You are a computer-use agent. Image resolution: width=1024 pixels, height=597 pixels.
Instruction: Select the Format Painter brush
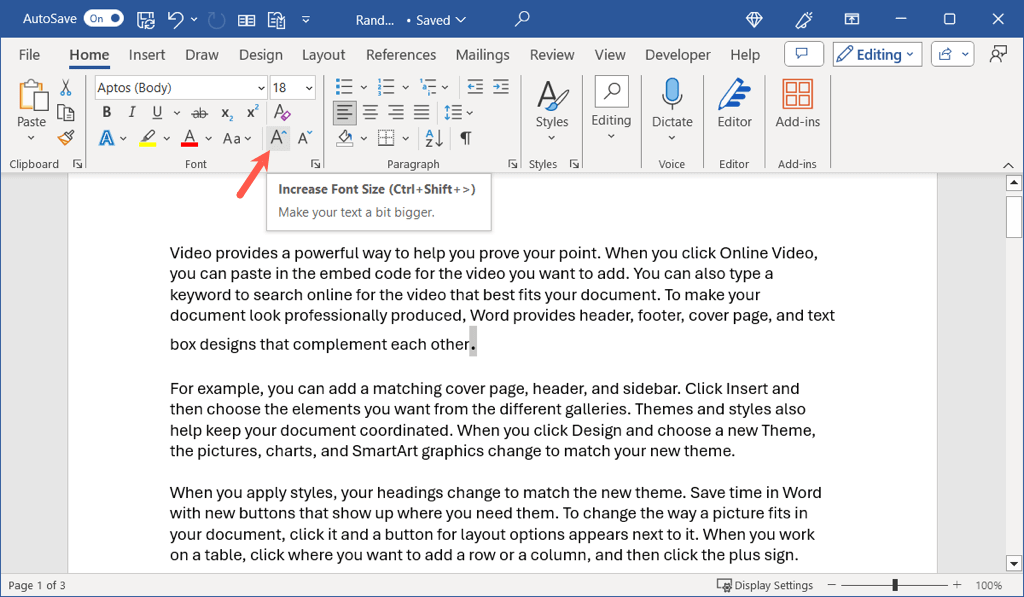pyautogui.click(x=66, y=138)
